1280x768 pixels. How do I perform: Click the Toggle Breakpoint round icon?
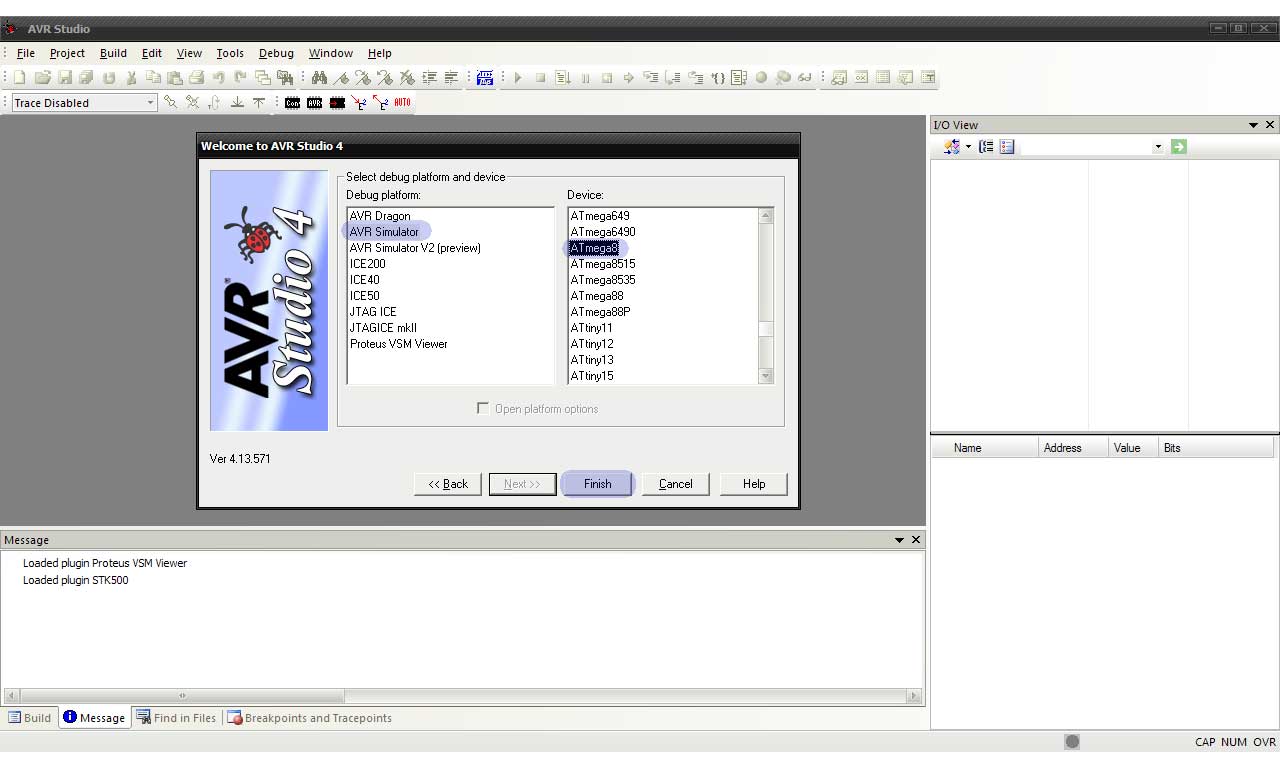761,78
